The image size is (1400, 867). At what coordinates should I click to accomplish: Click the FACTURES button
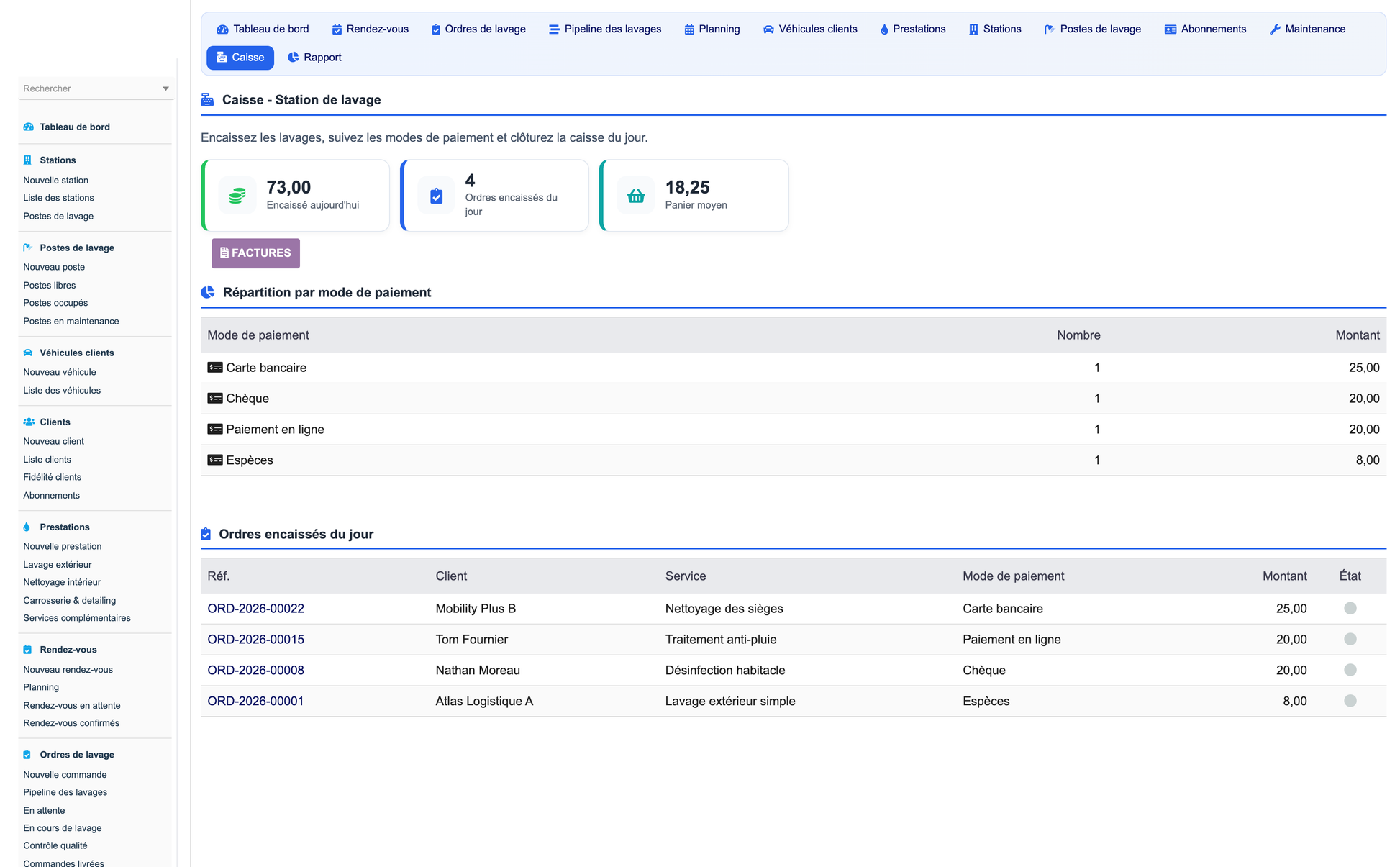click(255, 253)
